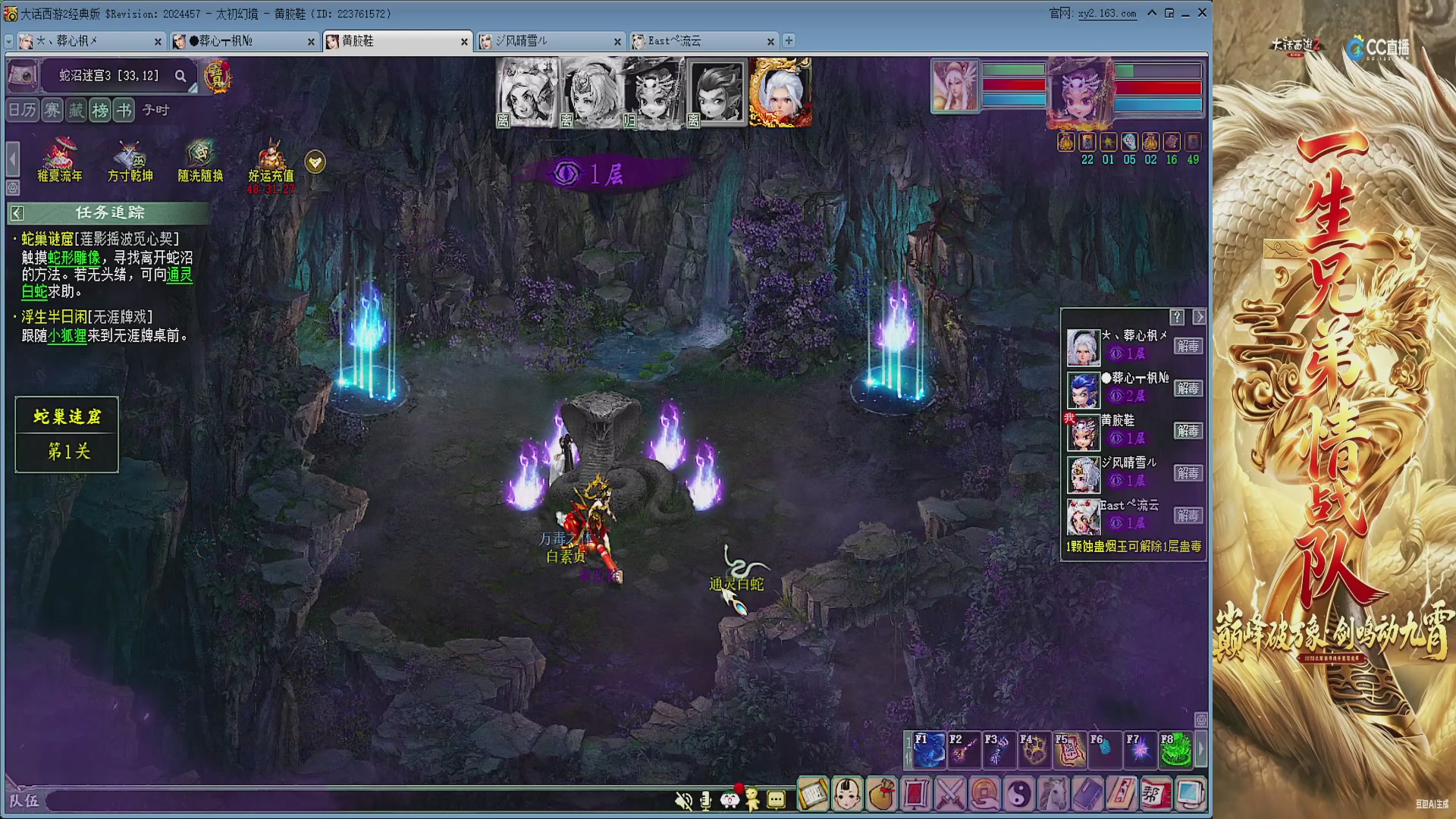Open the white horse mount icon
Viewport: 1456px width, 819px height.
click(x=1053, y=795)
